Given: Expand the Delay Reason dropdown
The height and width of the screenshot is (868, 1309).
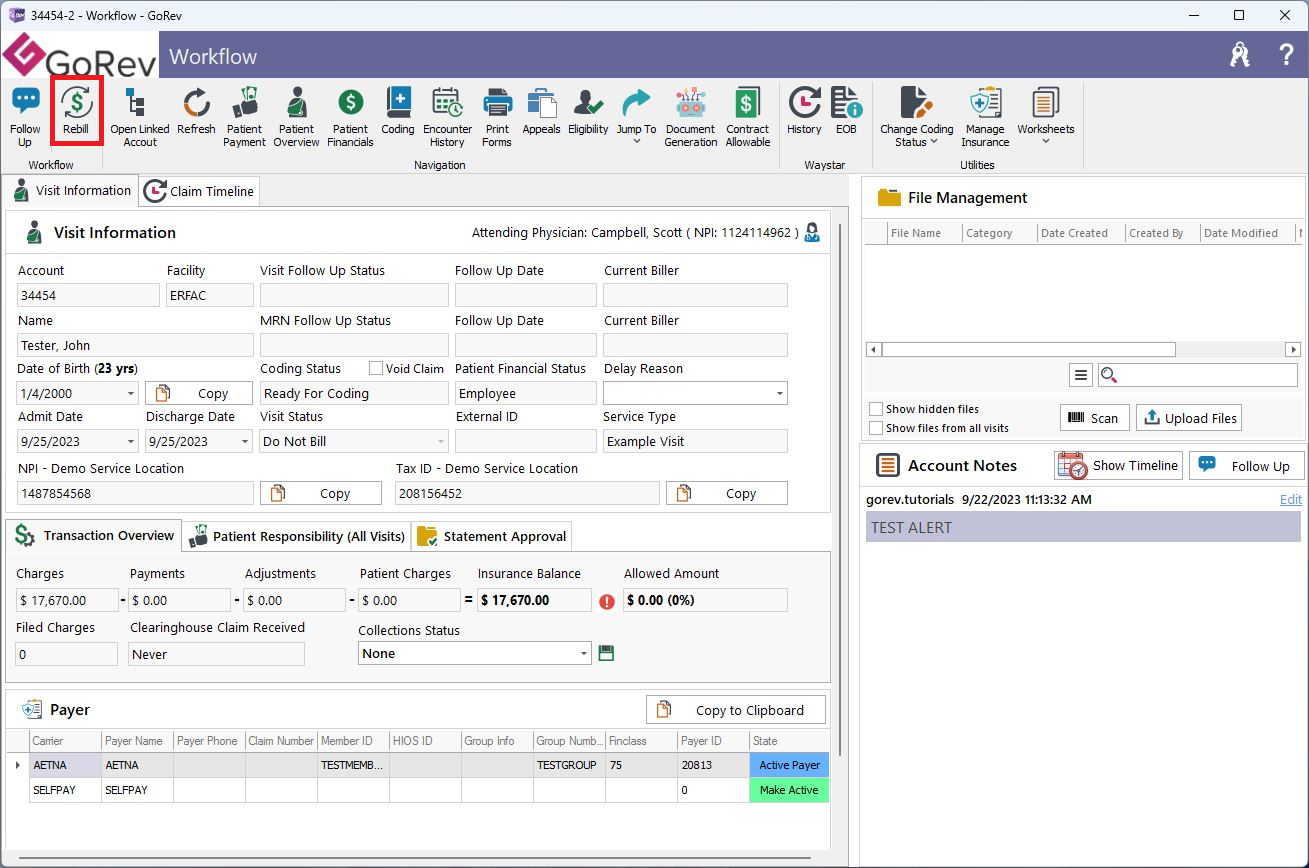Looking at the screenshot, I should coord(778,394).
